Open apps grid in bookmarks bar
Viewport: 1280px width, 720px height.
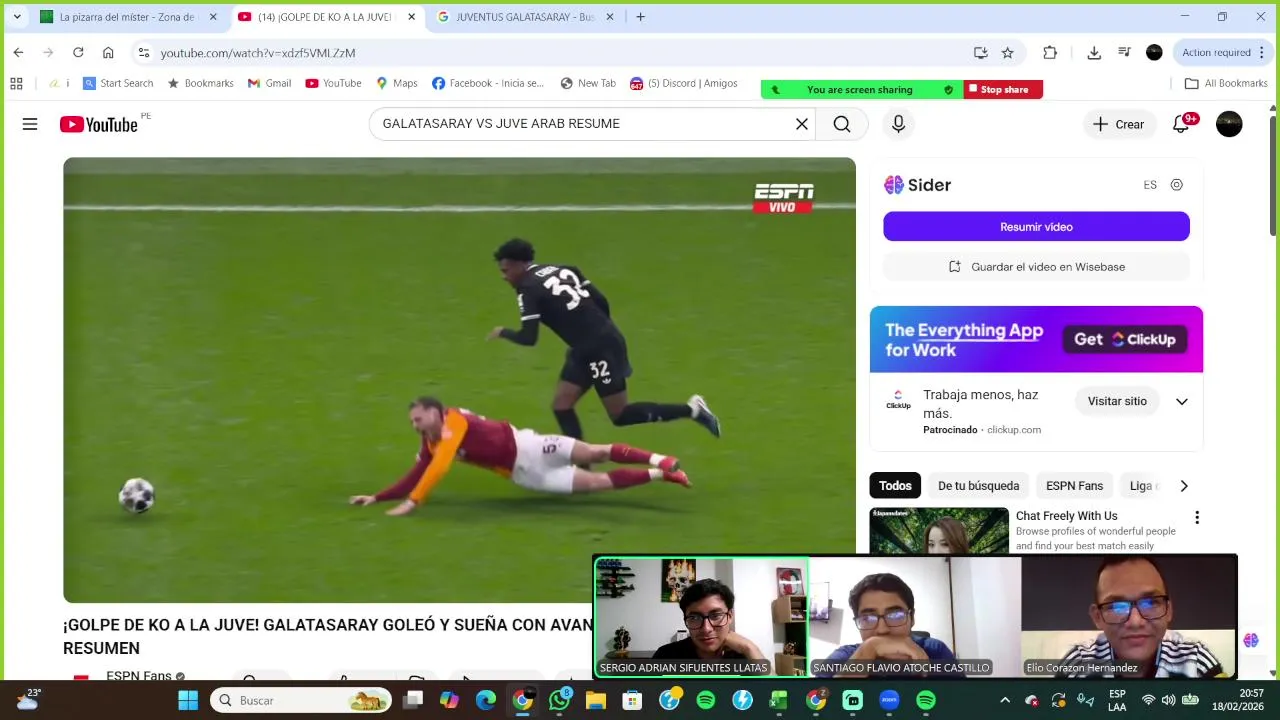pyautogui.click(x=16, y=83)
